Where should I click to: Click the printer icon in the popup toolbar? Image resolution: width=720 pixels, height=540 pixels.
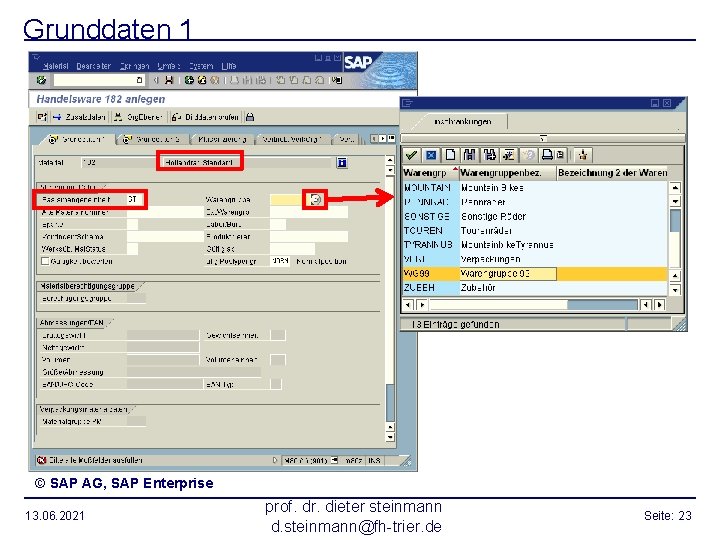click(x=547, y=155)
